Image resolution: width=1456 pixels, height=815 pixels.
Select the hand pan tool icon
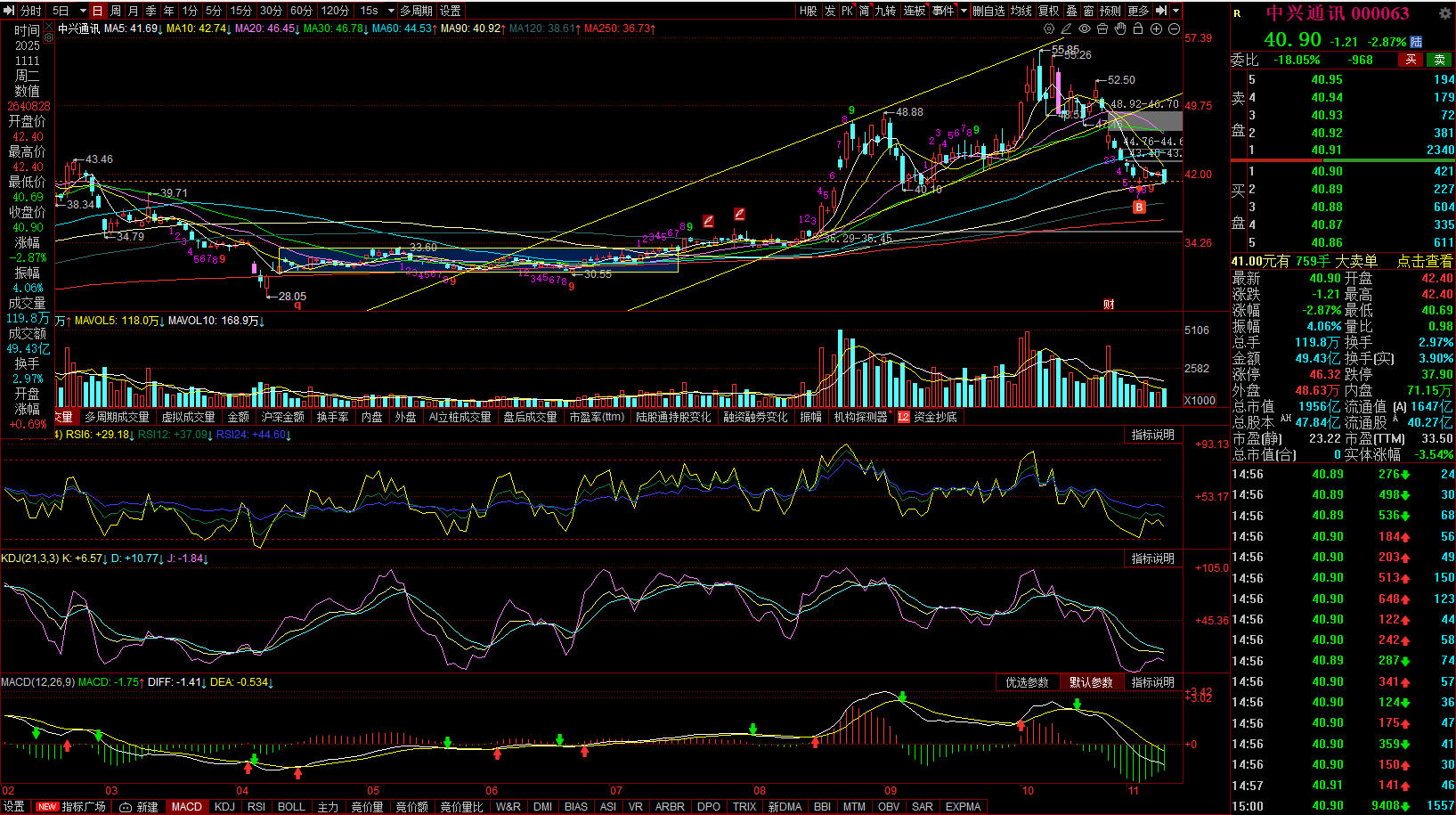point(1120,29)
